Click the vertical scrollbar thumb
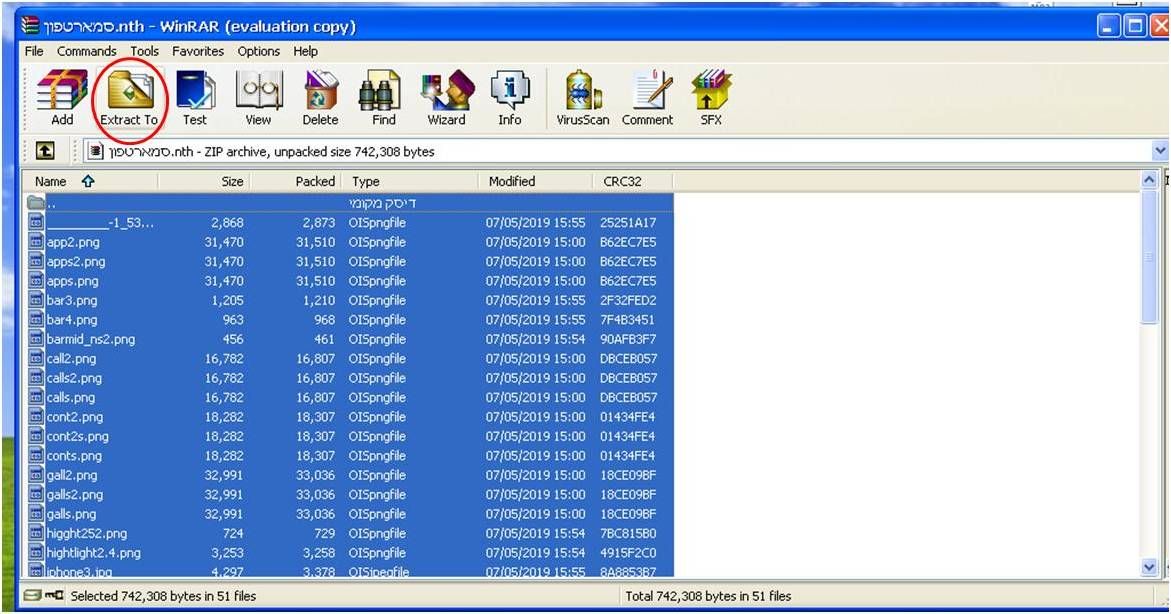The height and width of the screenshot is (614, 1171). point(1149,256)
